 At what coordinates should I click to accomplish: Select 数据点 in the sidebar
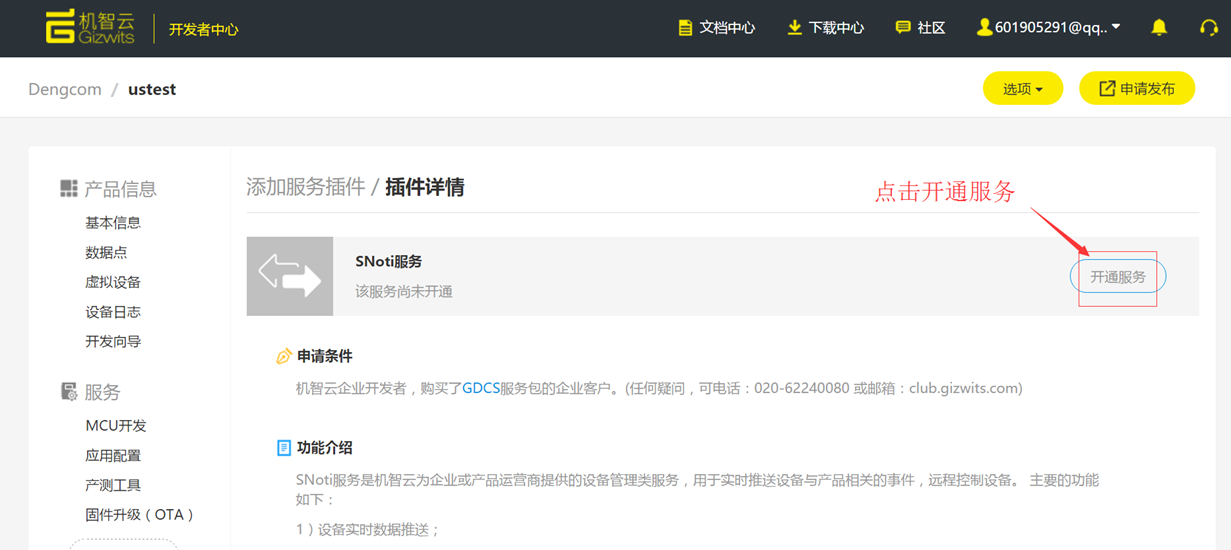[106, 253]
